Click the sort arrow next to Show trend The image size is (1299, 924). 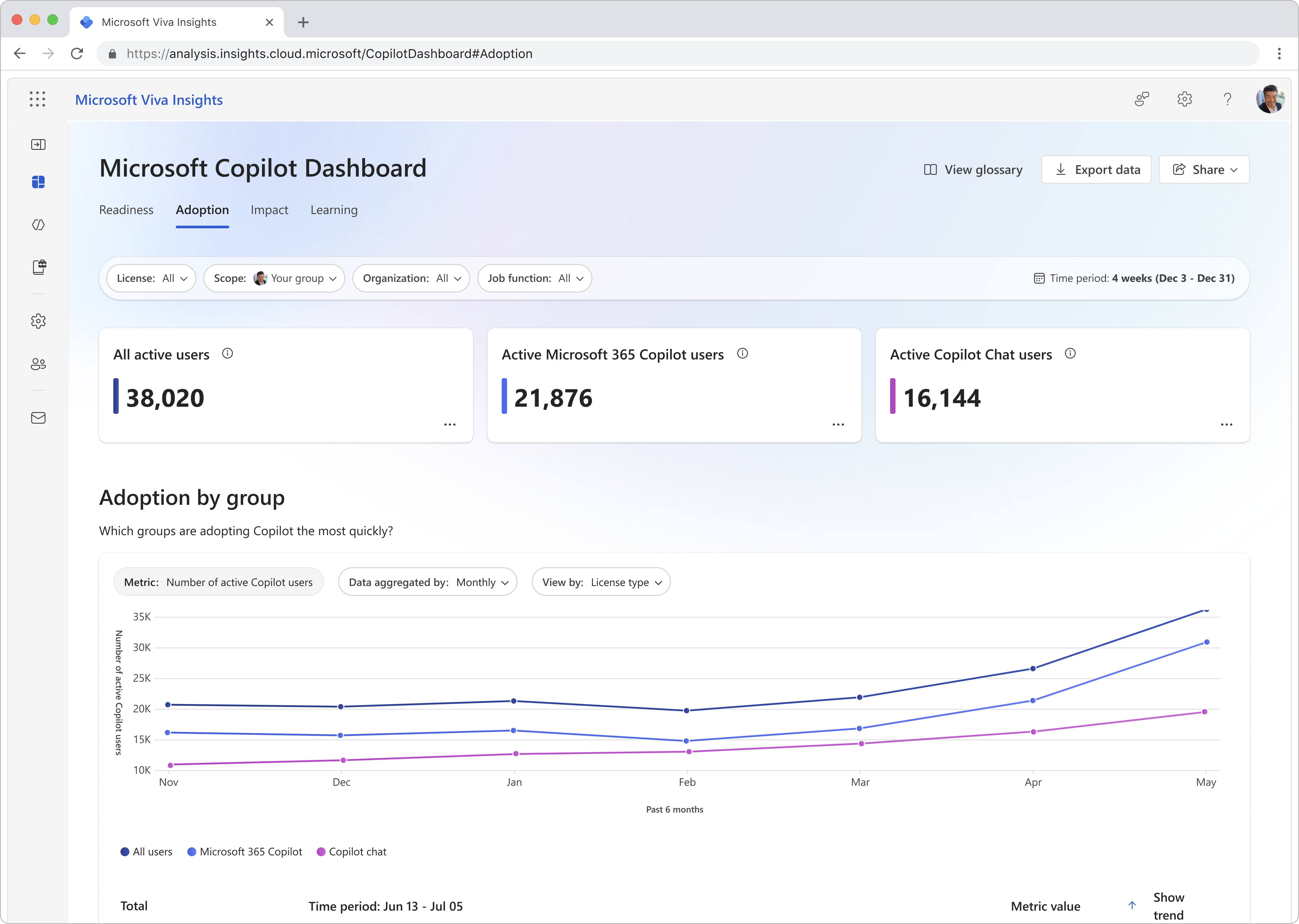(1132, 905)
